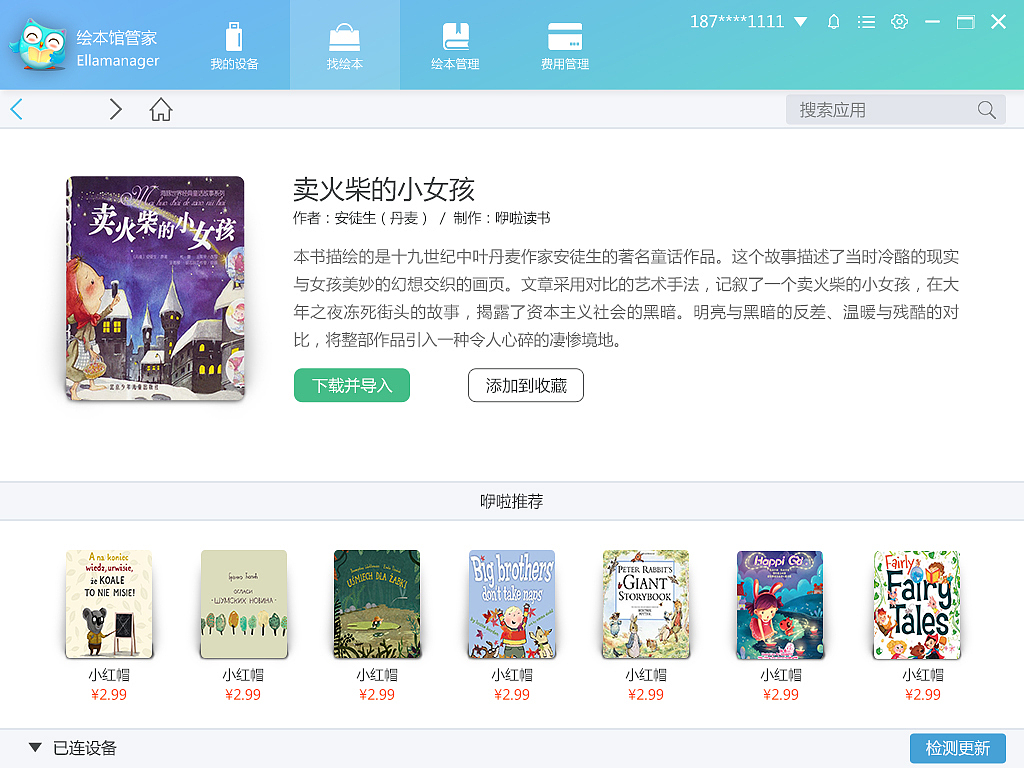Viewport: 1024px width, 768px height.
Task: Click the 下载并导入 green button
Action: click(351, 385)
